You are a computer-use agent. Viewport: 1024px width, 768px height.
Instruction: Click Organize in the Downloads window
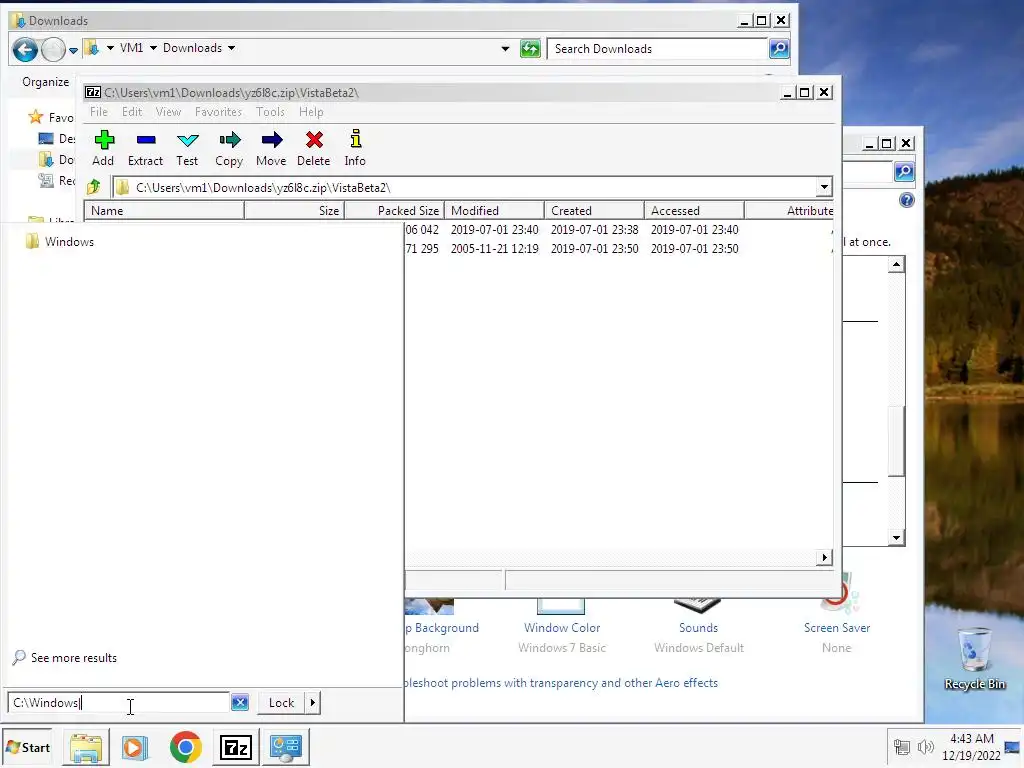[x=45, y=82]
